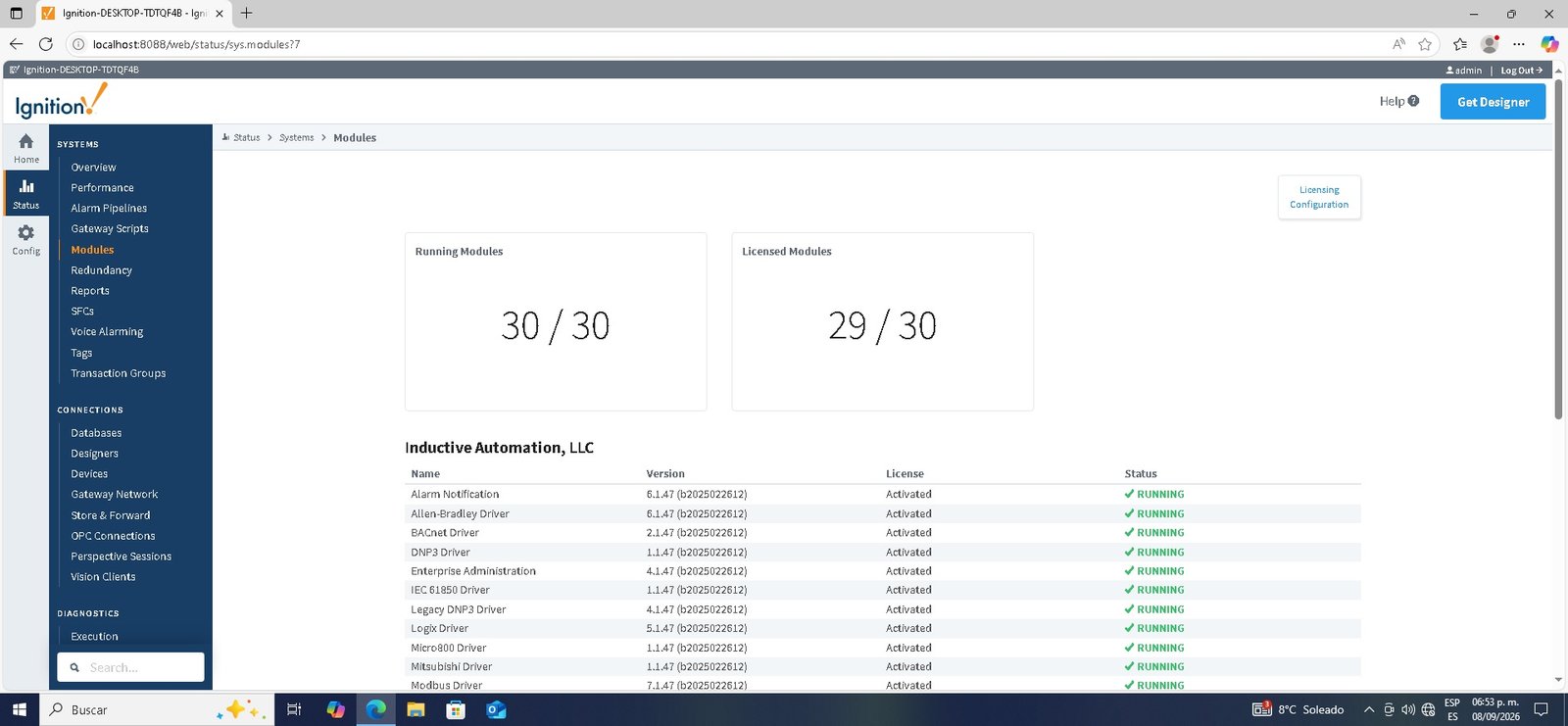Open the browser profile avatar
Image resolution: width=1568 pixels, height=726 pixels.
(x=1490, y=44)
